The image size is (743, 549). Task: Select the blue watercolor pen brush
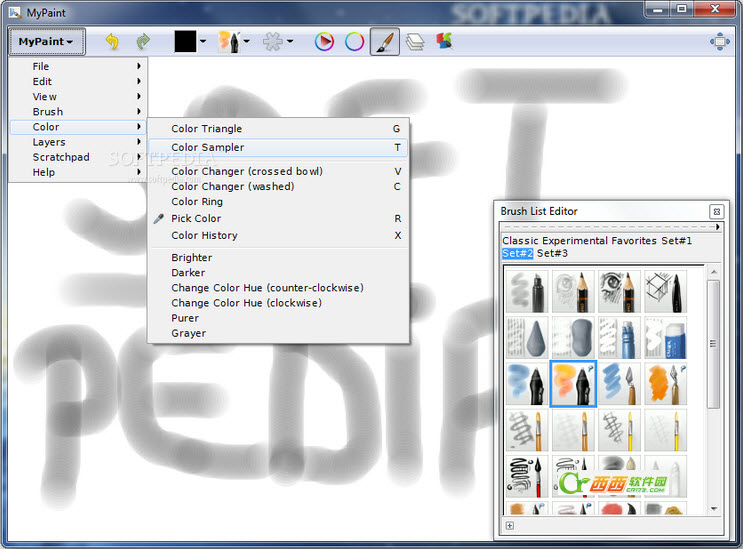coord(527,384)
